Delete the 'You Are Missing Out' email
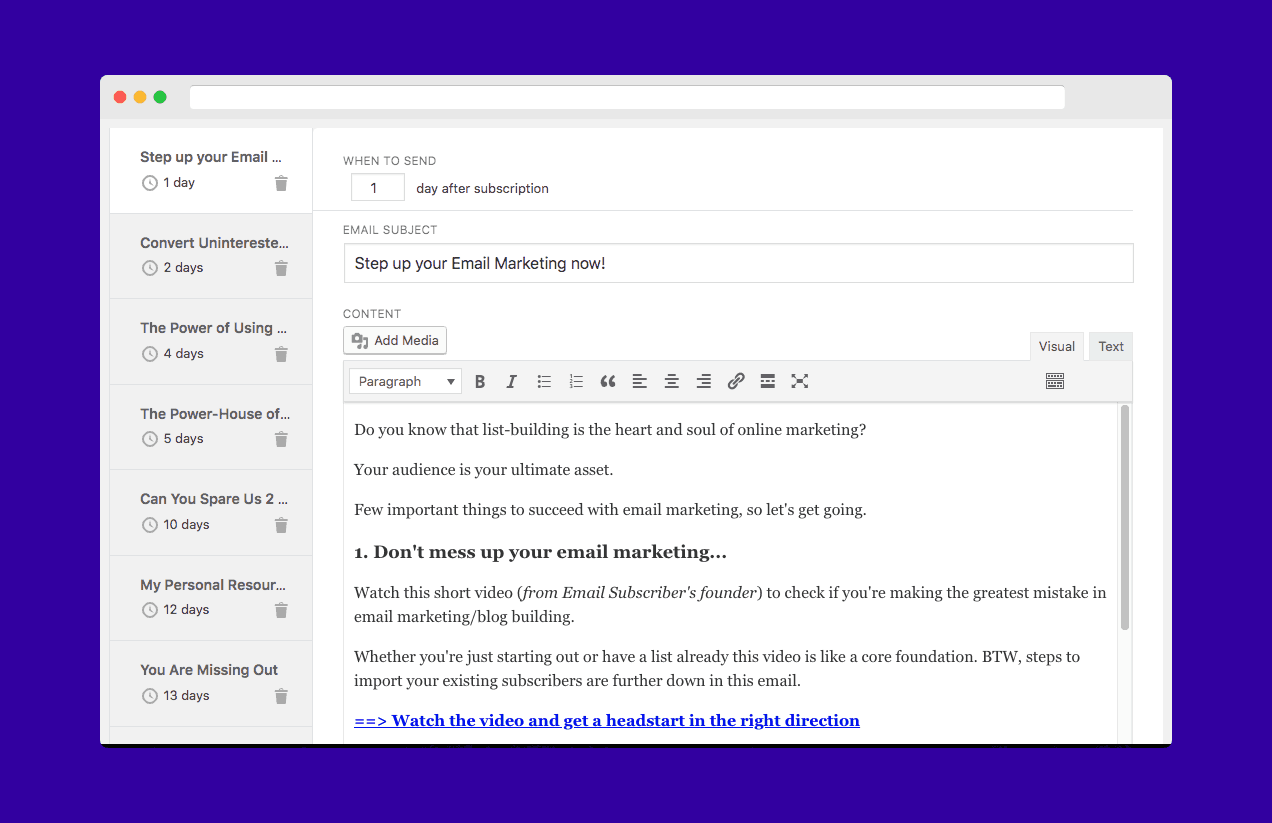The height and width of the screenshot is (823, 1272). [281, 696]
